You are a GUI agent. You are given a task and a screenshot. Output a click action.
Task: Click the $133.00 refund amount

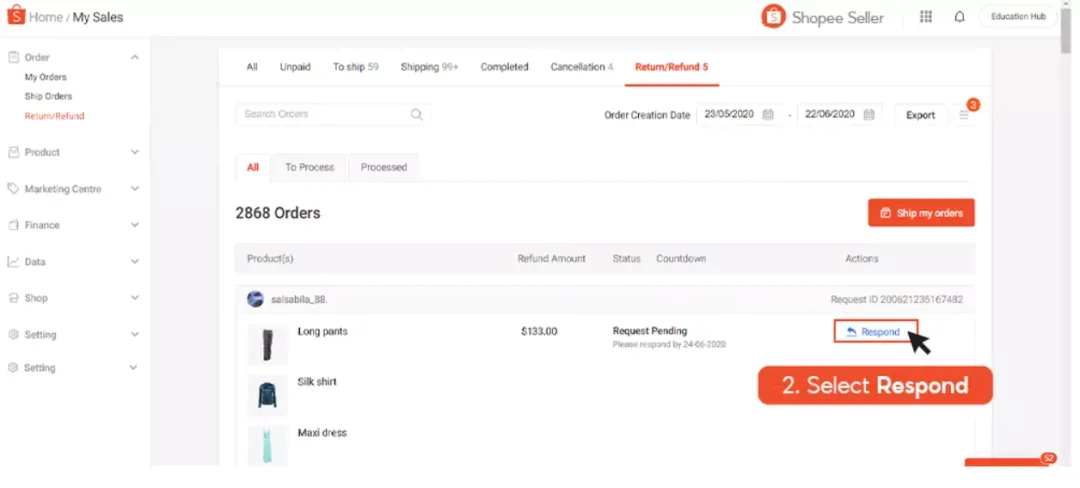coord(539,331)
